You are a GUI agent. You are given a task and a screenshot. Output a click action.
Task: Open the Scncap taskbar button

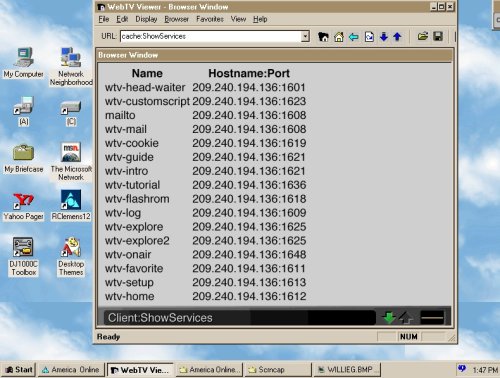278,370
